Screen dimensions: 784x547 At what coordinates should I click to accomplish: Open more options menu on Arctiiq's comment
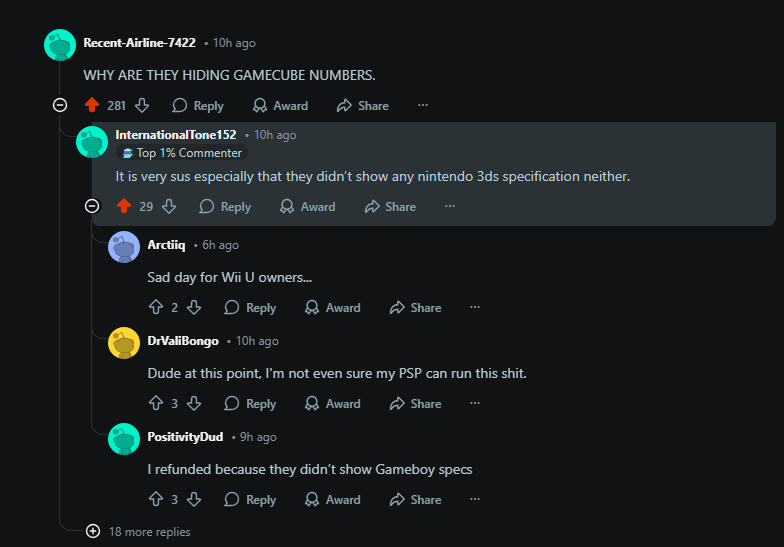coord(475,307)
